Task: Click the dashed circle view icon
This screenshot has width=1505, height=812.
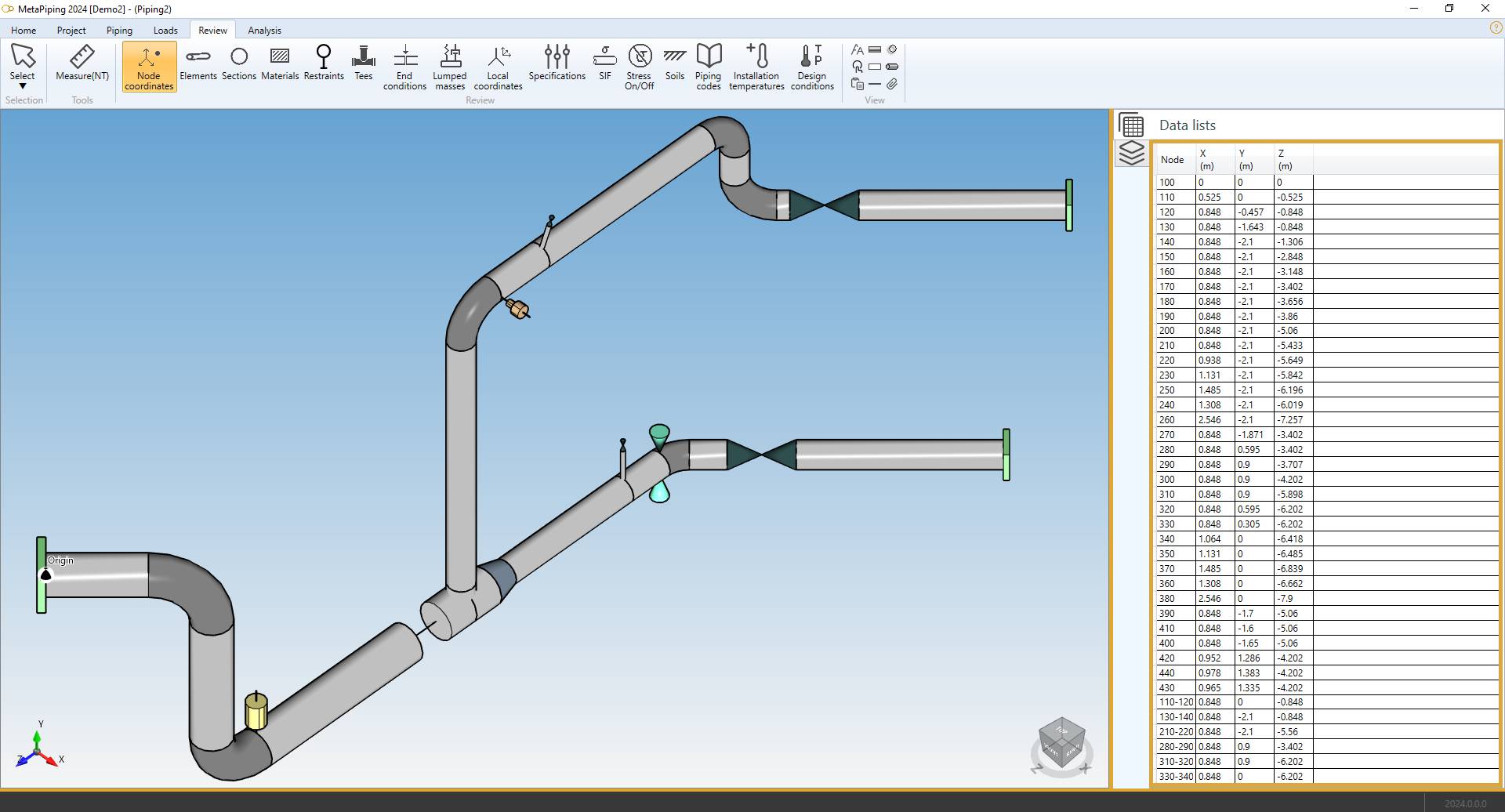Action: click(x=892, y=49)
